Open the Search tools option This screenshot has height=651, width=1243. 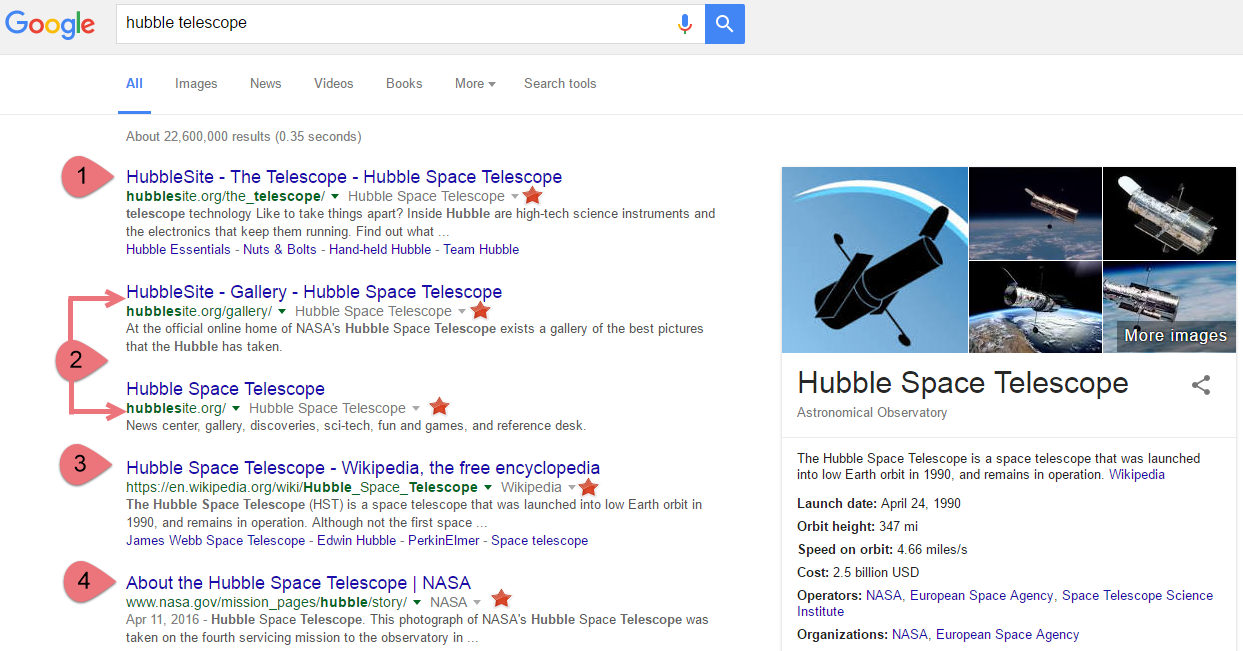[x=560, y=84]
